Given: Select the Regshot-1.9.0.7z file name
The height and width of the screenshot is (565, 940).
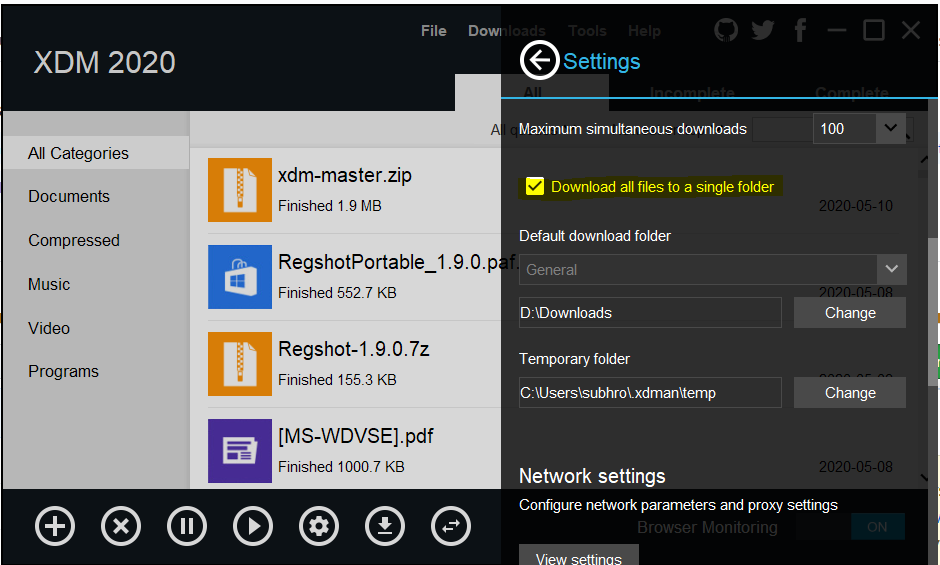Looking at the screenshot, I should 354,348.
